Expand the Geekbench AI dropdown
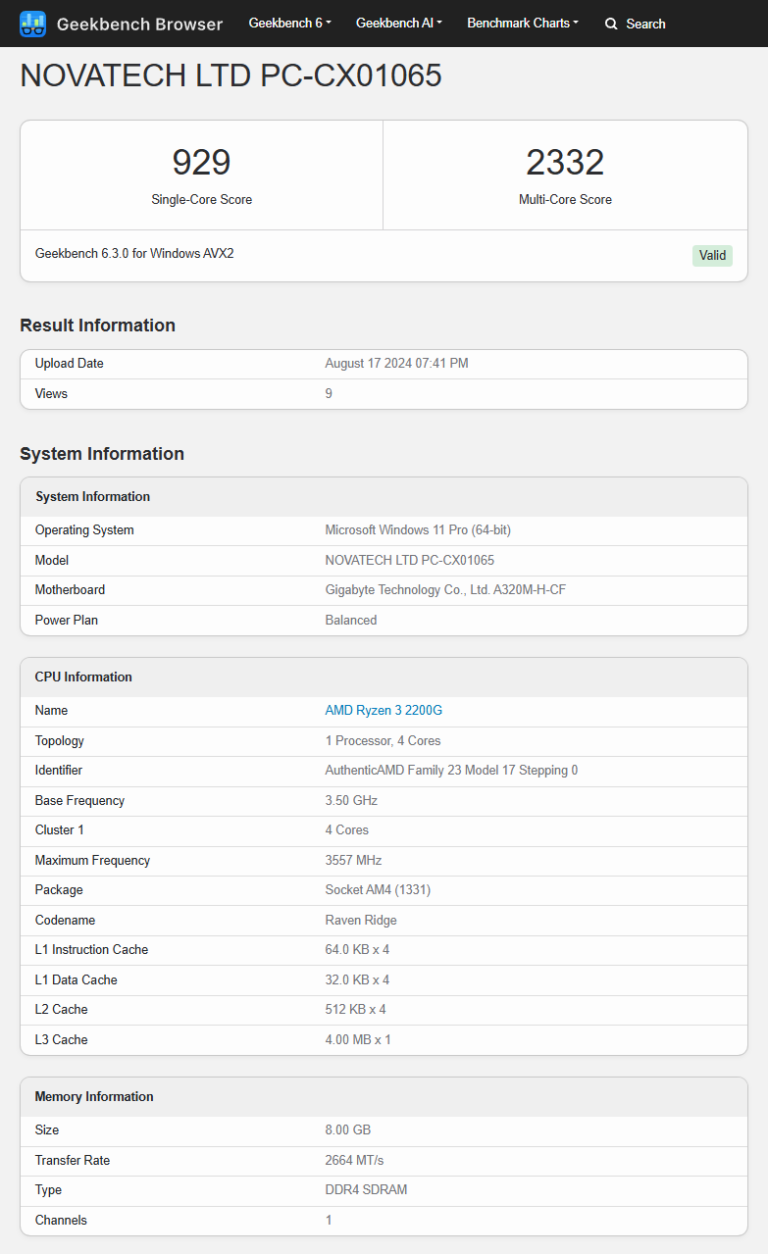 pyautogui.click(x=398, y=23)
